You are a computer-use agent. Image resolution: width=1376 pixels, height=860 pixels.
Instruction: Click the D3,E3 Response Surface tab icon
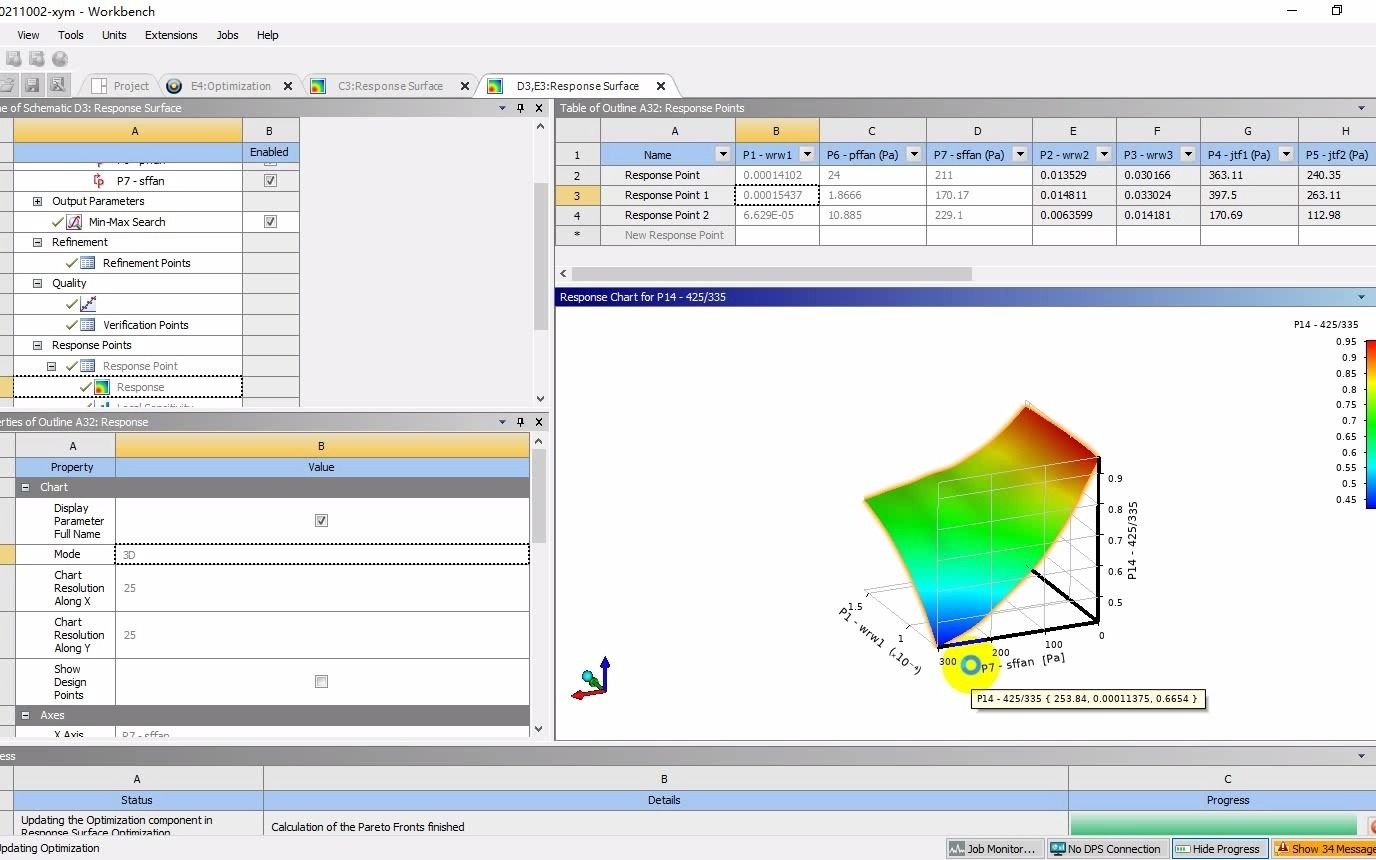tap(495, 86)
